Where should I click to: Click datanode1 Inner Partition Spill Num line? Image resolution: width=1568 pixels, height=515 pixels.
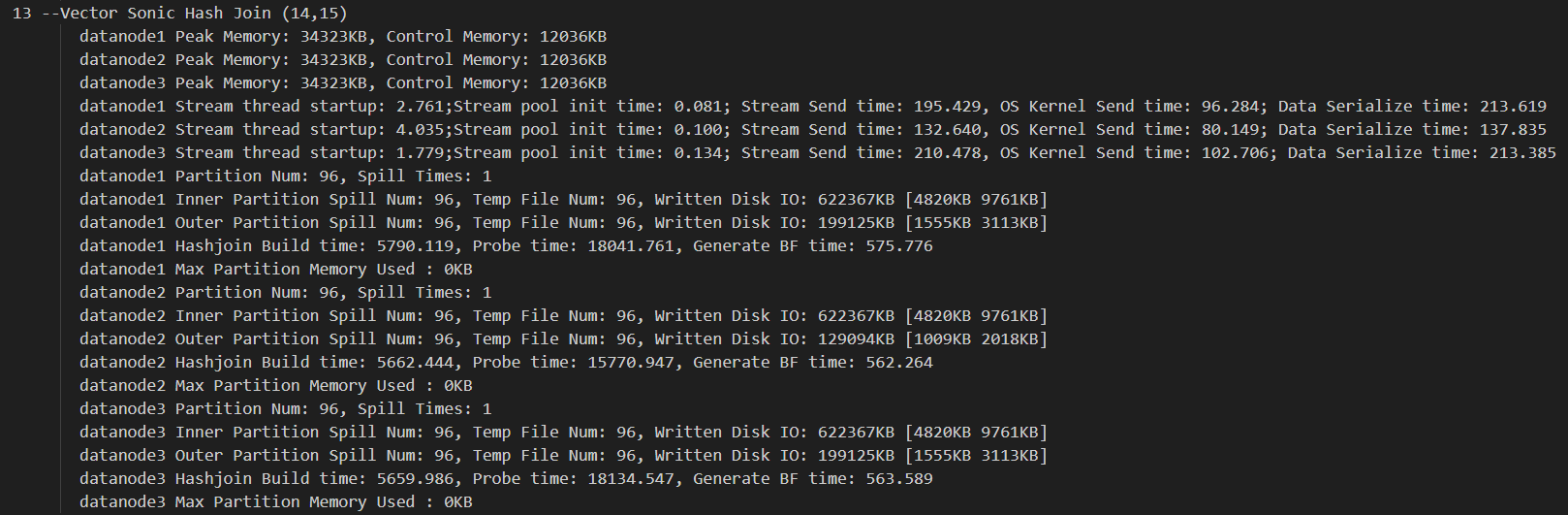(x=563, y=200)
